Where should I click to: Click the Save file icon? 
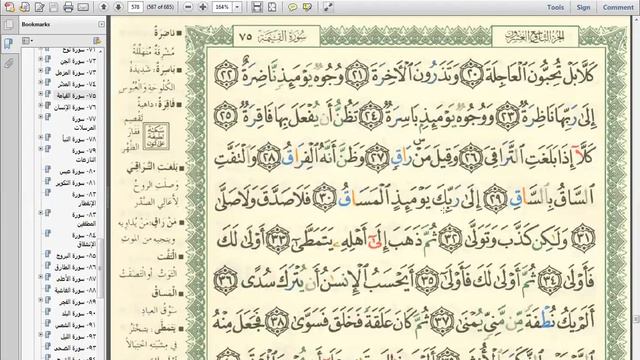[53, 7]
